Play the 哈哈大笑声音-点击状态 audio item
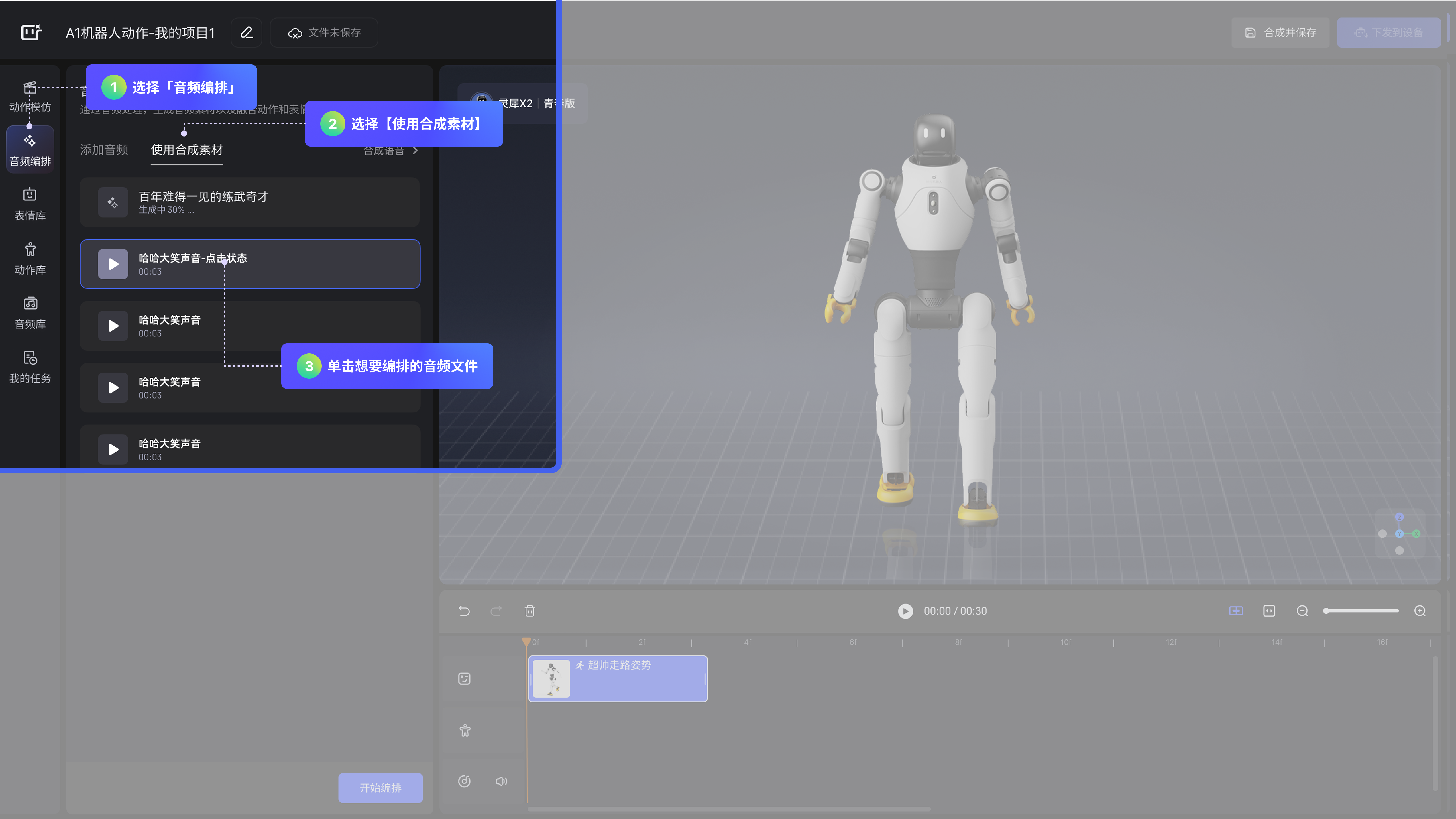 [113, 264]
